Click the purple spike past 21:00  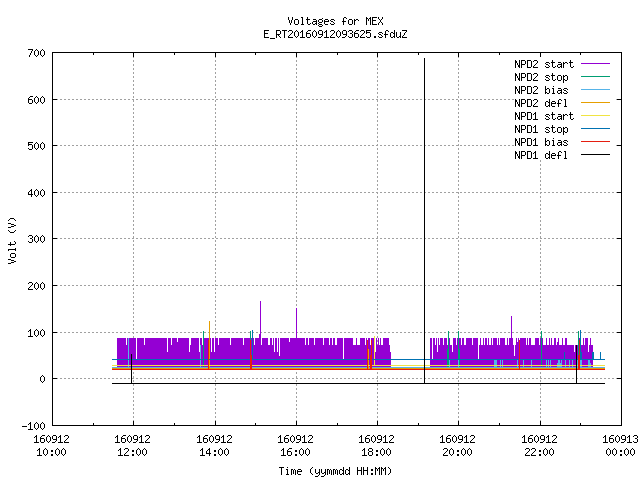(511, 327)
